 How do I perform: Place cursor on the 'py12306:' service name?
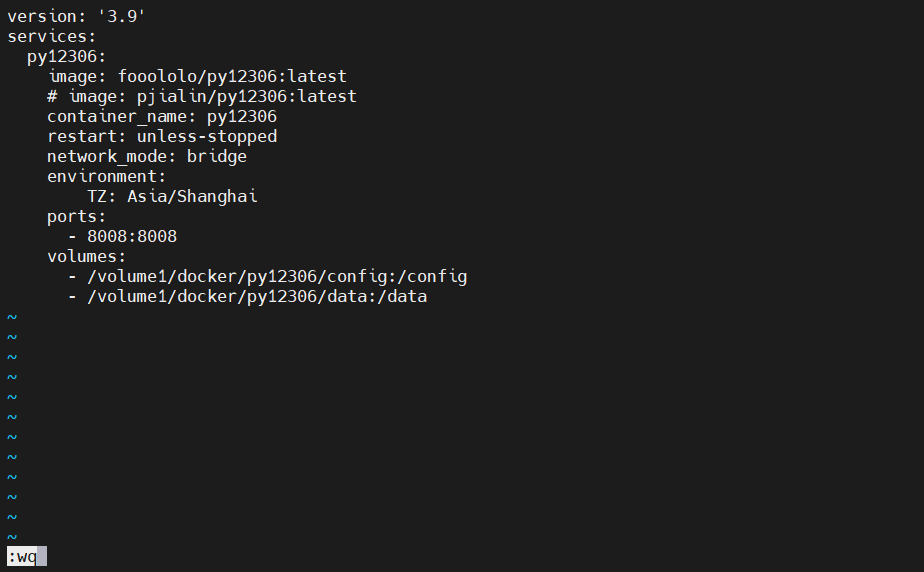point(66,56)
